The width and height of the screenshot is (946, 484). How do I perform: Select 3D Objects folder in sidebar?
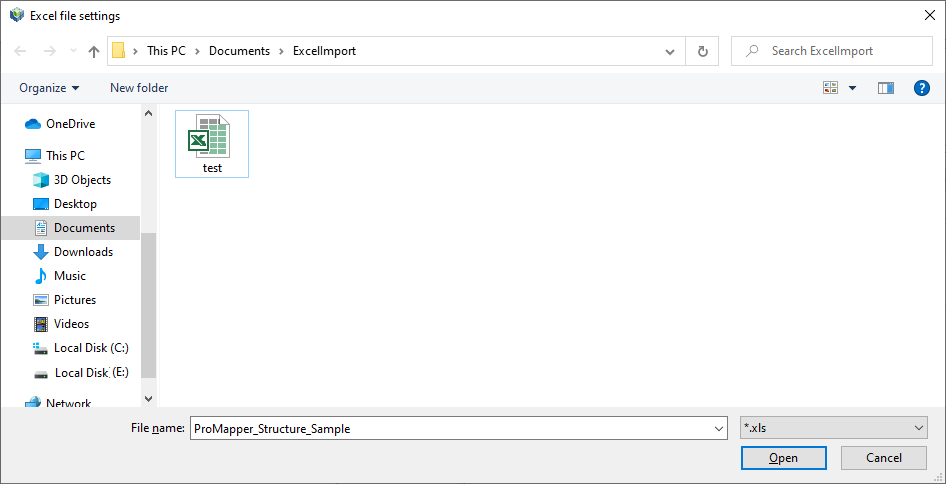pos(82,180)
